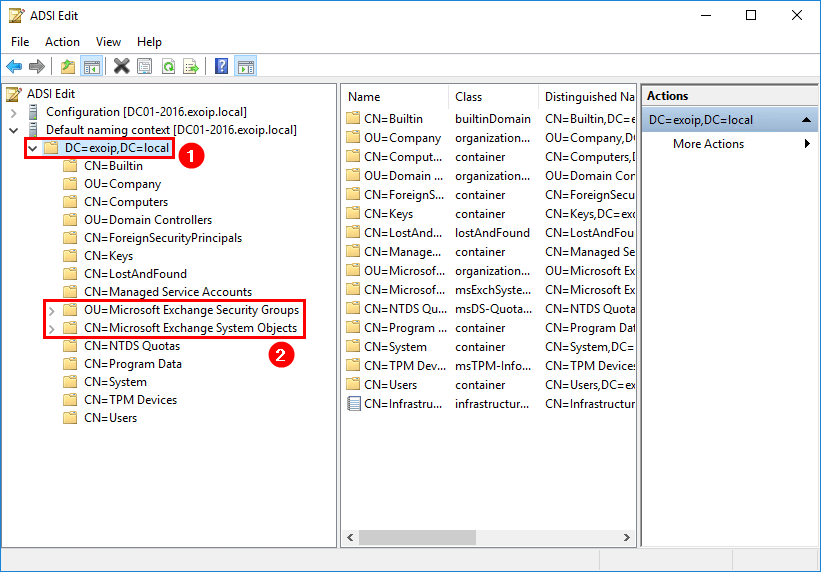This screenshot has width=821, height=572.
Task: Expand the Configuration node chevron
Action: point(14,113)
